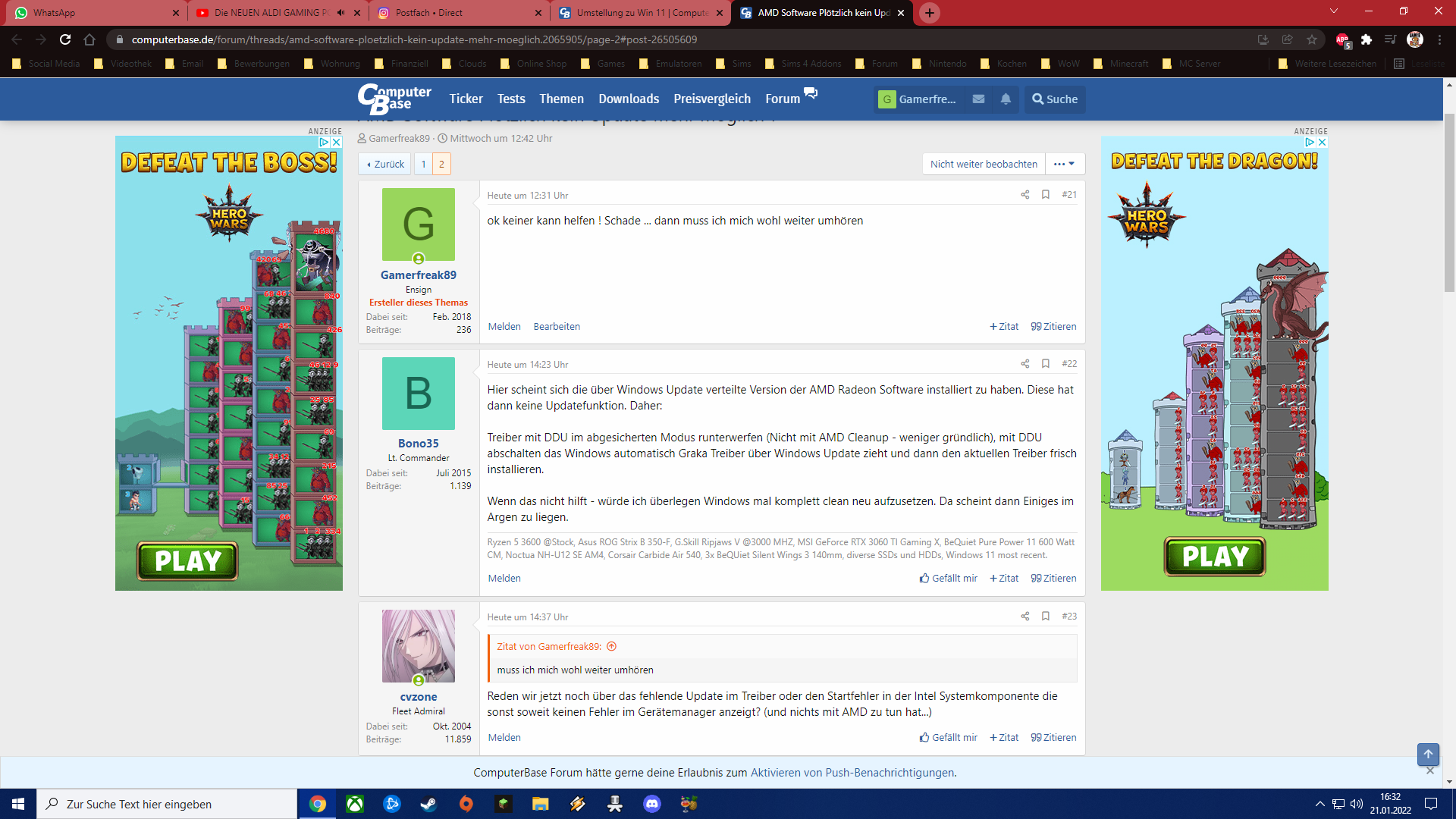
Task: Show hidden system tray icons chevron
Action: 1319,804
